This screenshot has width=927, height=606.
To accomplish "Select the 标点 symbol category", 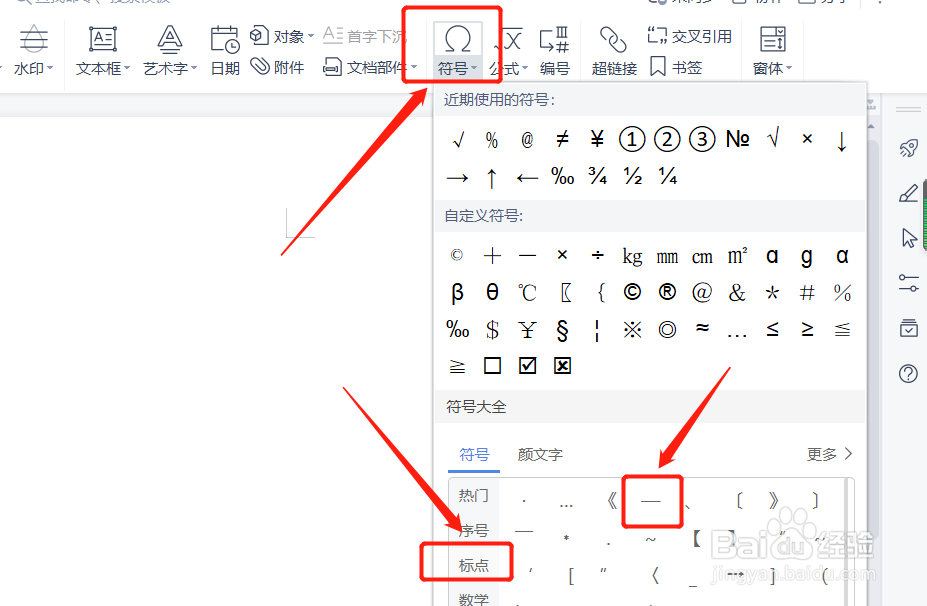I will [x=472, y=564].
